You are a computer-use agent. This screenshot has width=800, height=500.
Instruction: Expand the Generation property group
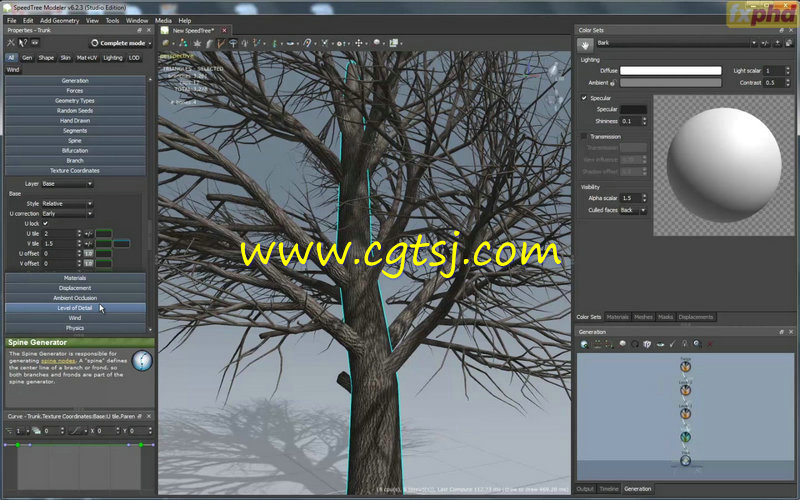[75, 81]
